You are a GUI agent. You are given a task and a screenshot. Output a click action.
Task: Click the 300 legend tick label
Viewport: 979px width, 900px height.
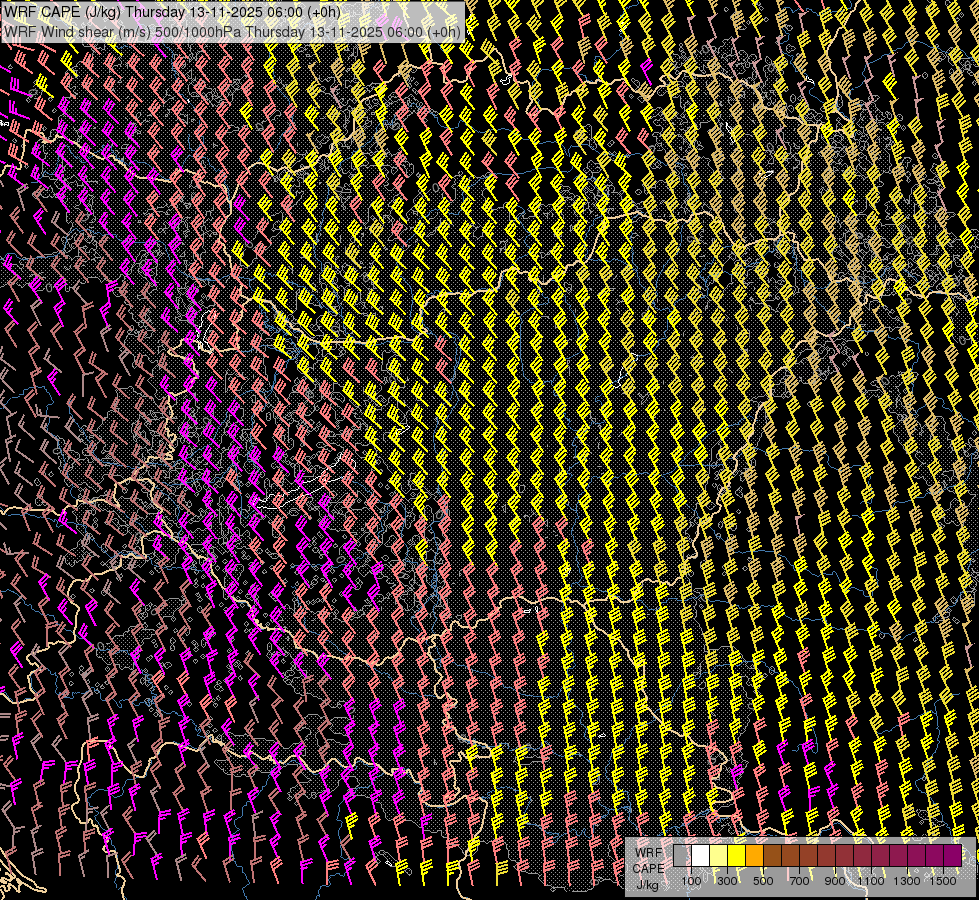pyautogui.click(x=727, y=880)
